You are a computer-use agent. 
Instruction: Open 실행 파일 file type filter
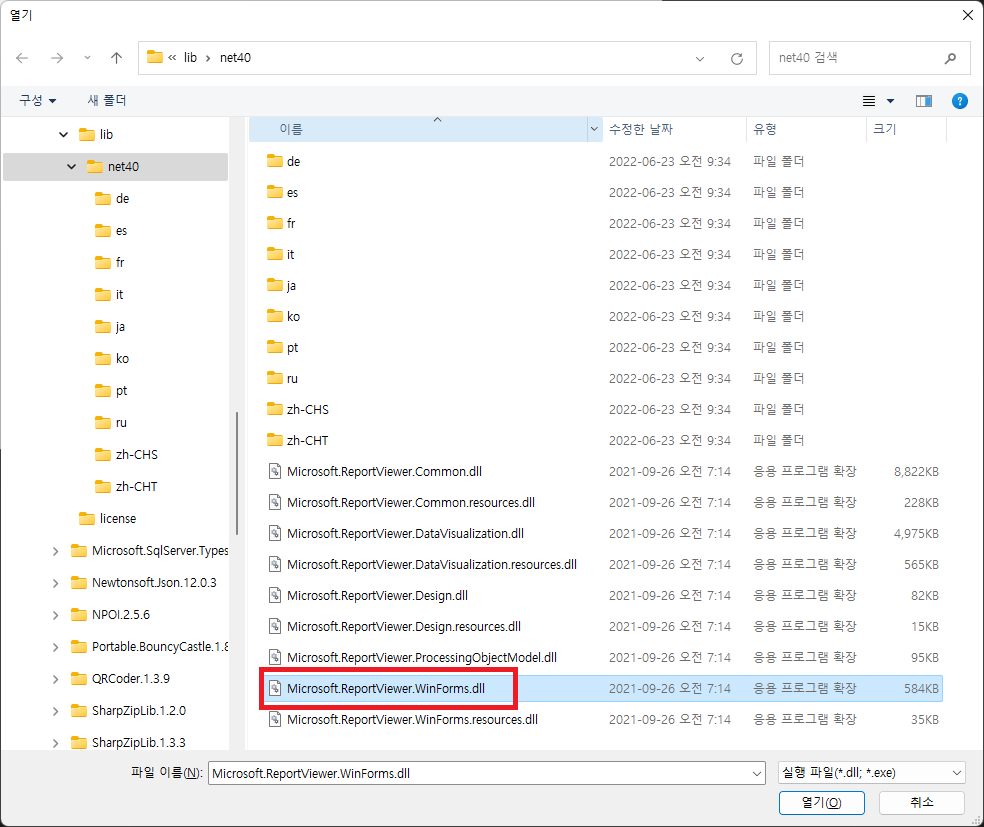[872, 773]
